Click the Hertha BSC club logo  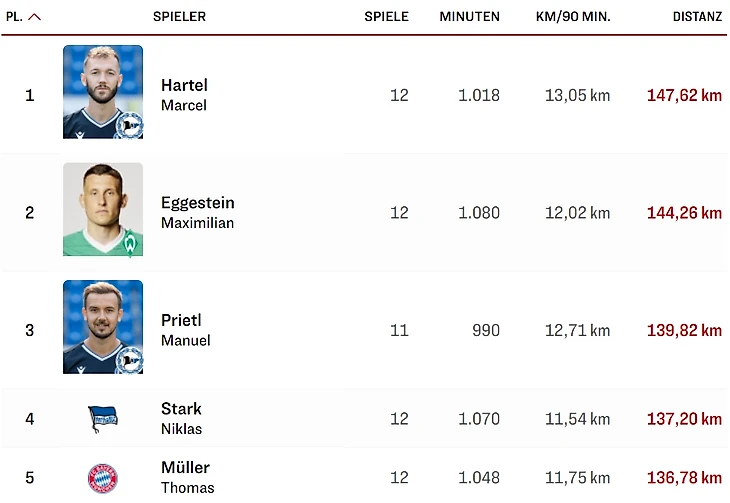coord(103,419)
